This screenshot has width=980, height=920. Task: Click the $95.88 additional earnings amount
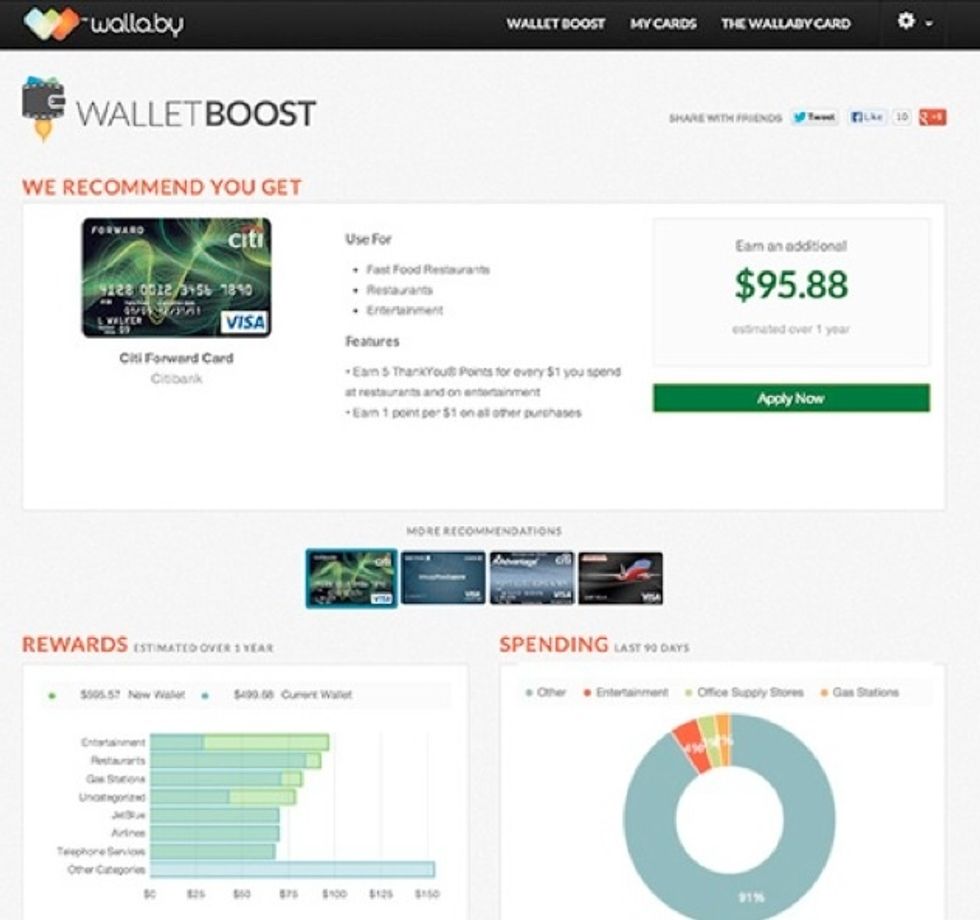coord(791,284)
